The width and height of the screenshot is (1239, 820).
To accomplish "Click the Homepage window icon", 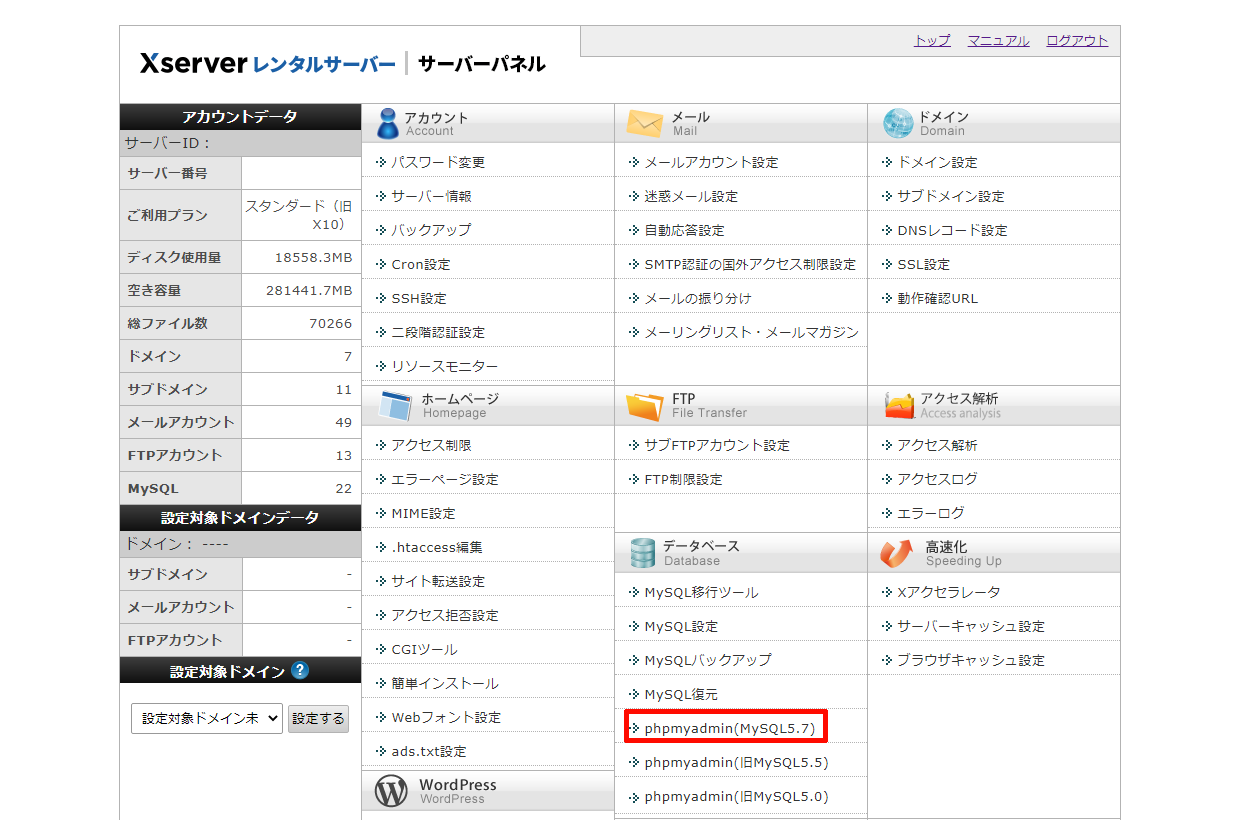I will pyautogui.click(x=394, y=406).
